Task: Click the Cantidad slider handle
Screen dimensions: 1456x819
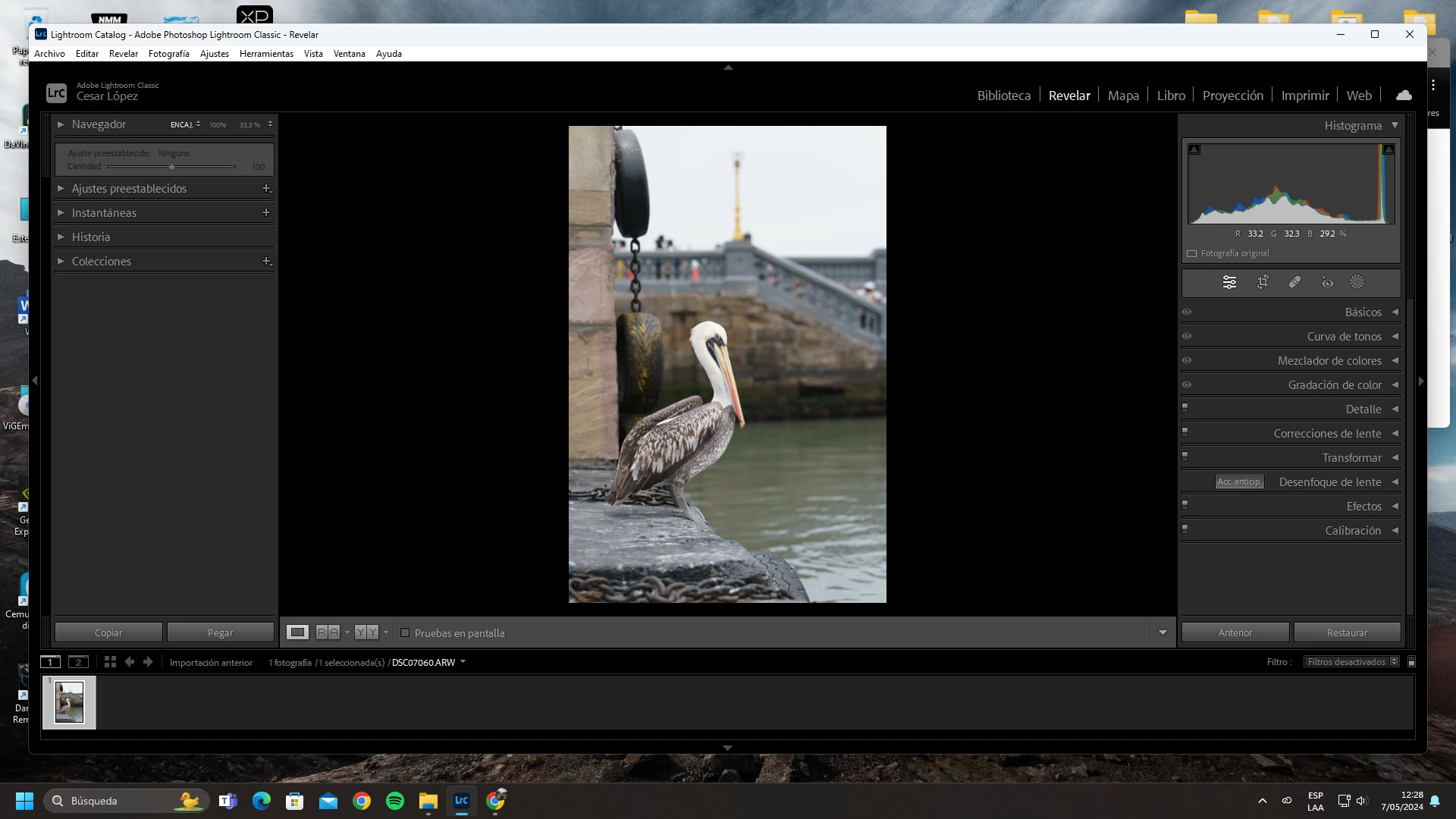Action: point(171,167)
